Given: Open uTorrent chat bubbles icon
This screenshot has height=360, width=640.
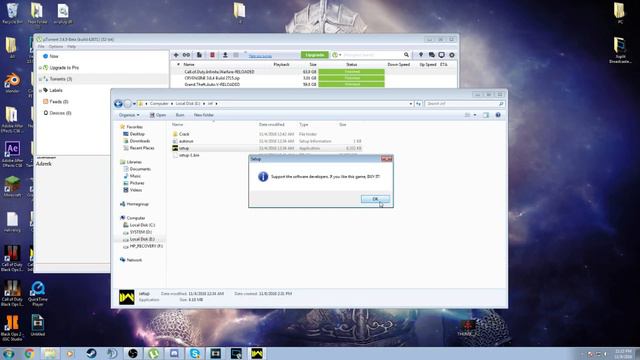Looking at the screenshot, I should (x=431, y=55).
